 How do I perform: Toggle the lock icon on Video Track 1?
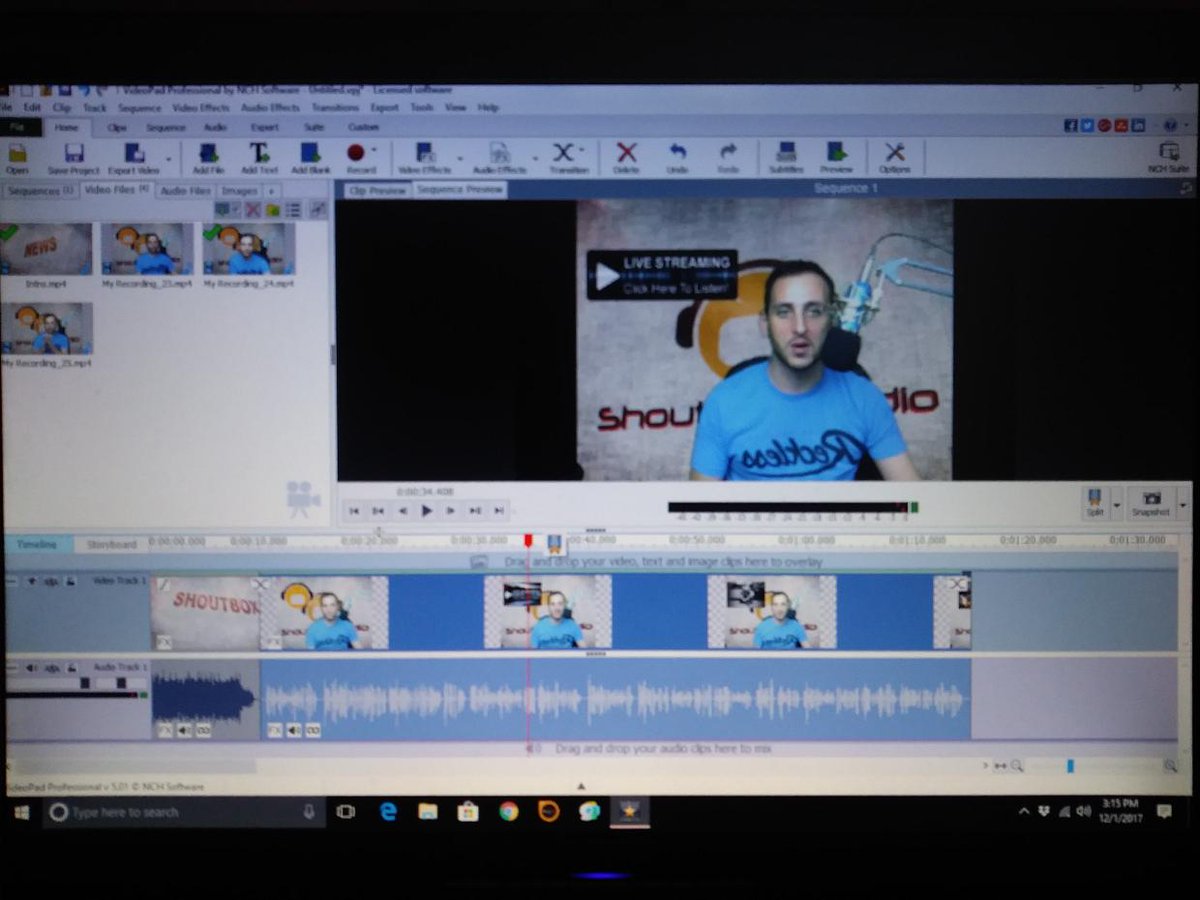click(x=70, y=580)
